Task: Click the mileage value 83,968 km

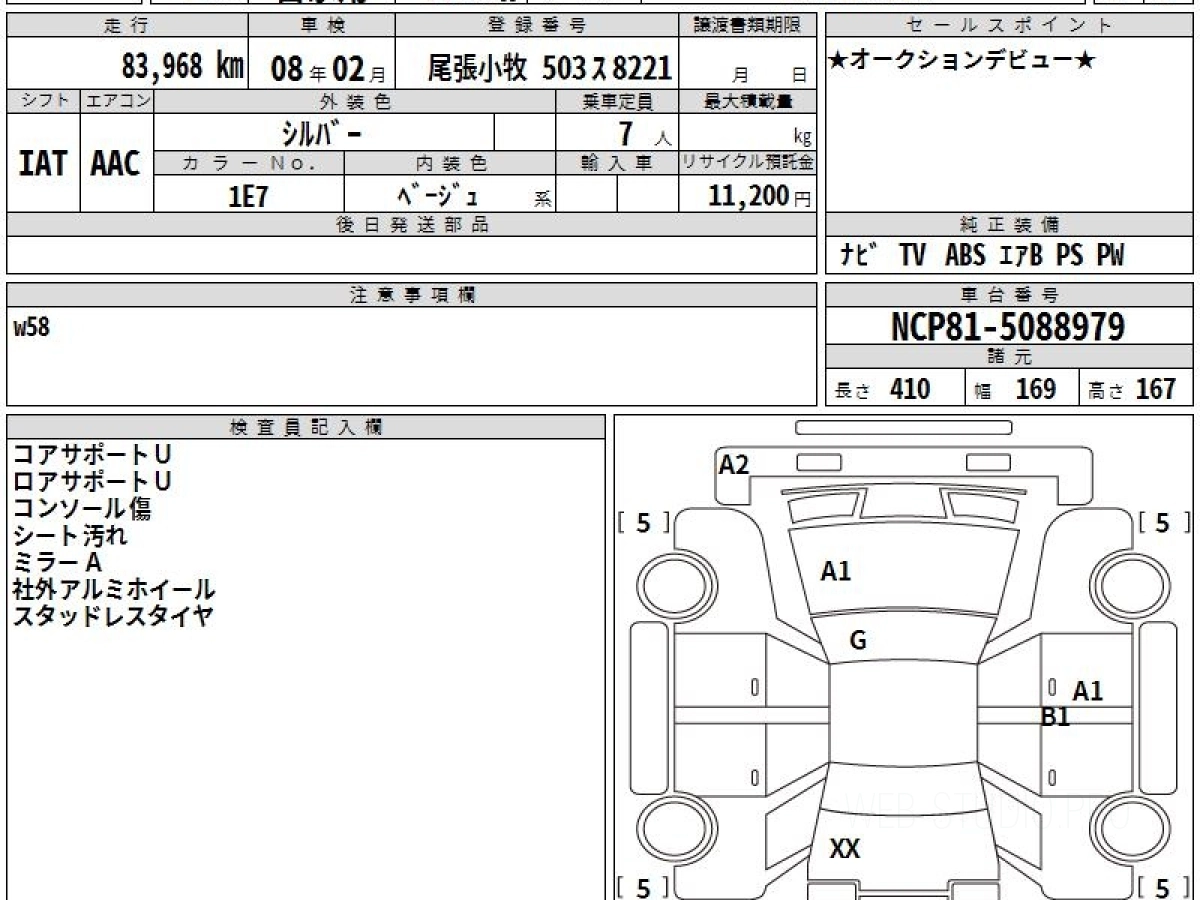Action: click(x=183, y=67)
